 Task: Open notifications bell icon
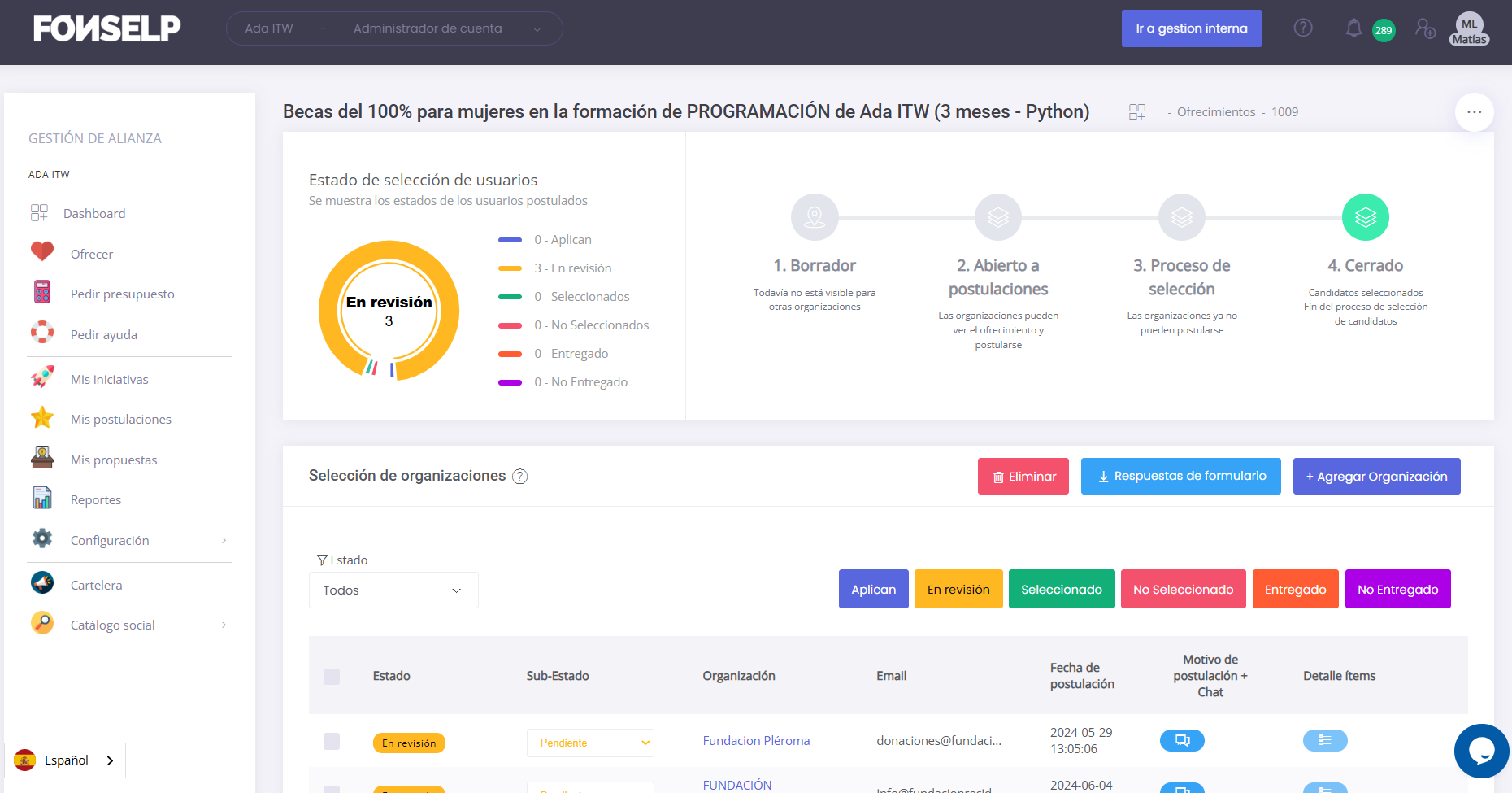coord(1353,28)
